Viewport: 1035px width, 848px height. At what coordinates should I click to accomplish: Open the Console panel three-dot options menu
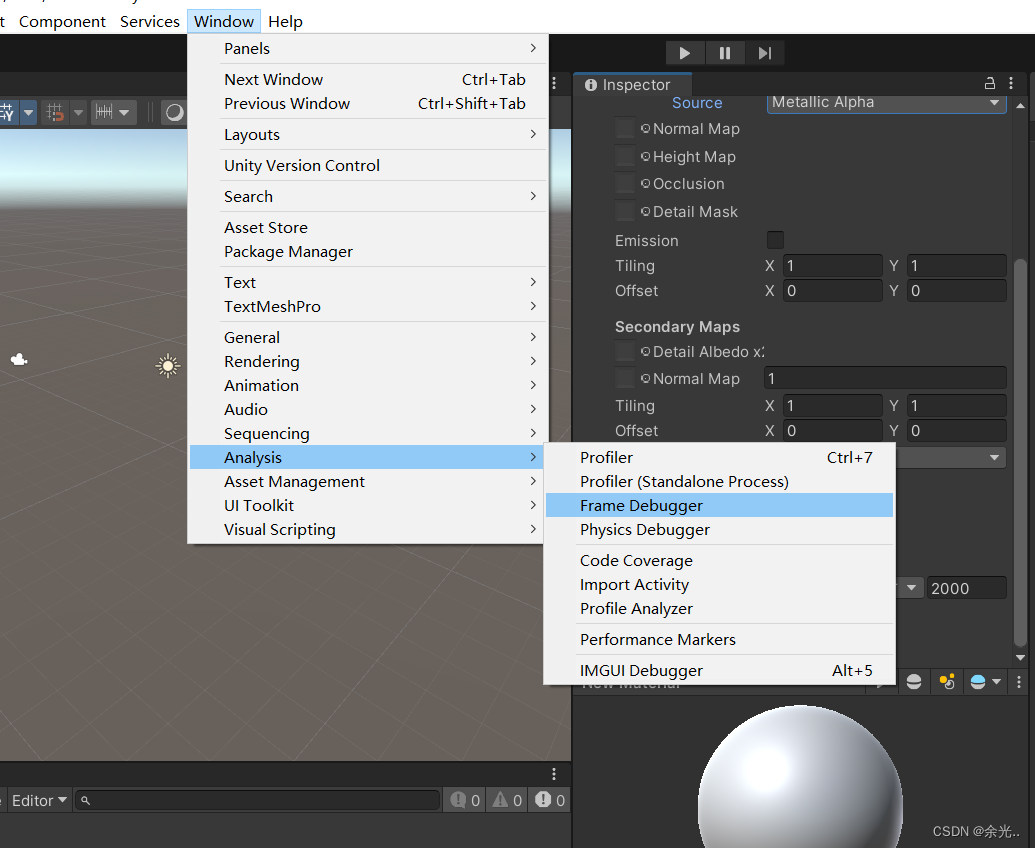click(554, 774)
